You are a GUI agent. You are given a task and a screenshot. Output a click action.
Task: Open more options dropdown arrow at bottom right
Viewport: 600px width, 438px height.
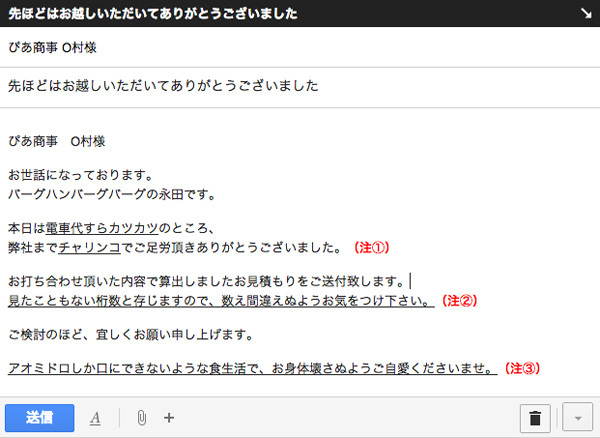(577, 418)
